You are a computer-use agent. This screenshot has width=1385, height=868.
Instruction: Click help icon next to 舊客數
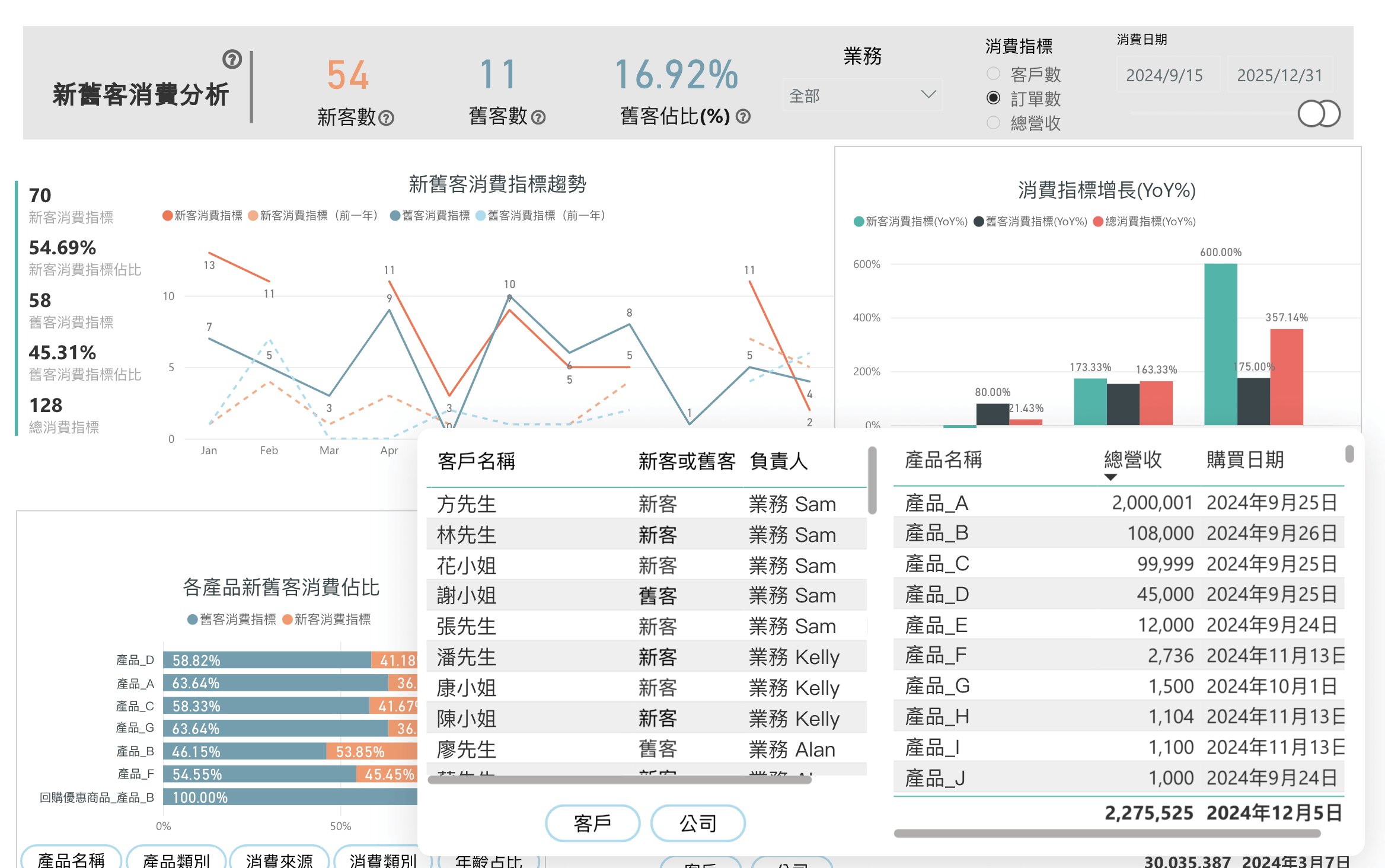pos(538,117)
